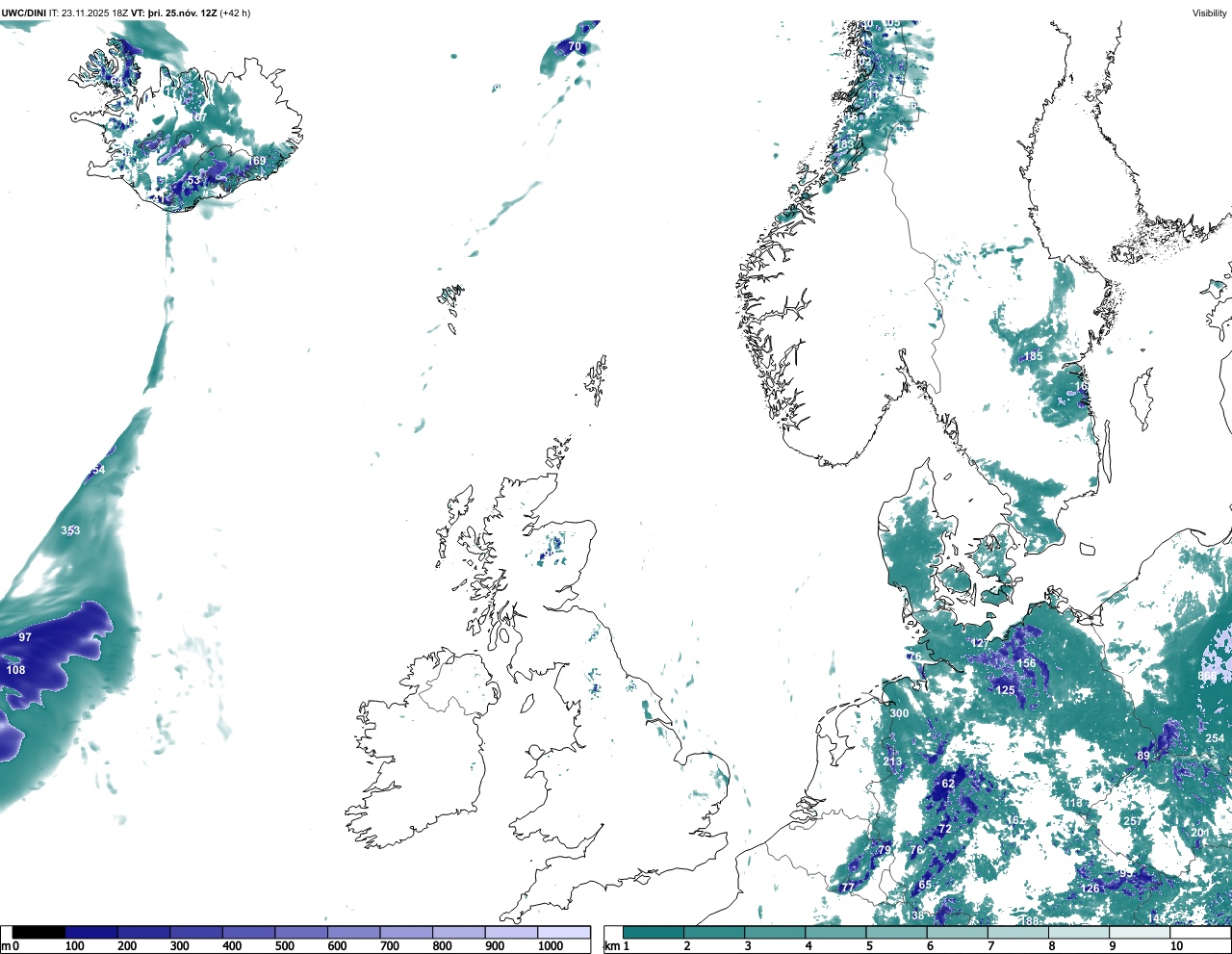
Task: Click the "126" value near the bottom right
Action: click(x=1090, y=889)
